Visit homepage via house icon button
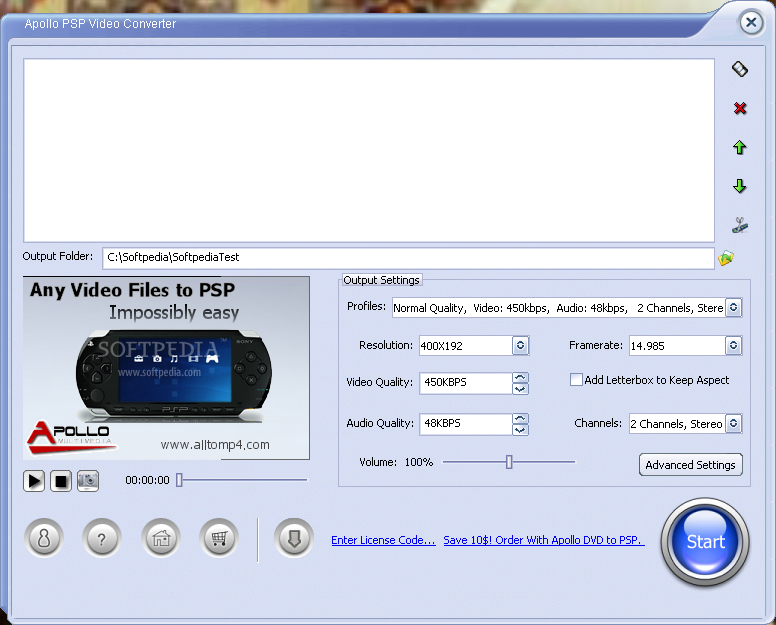 (x=160, y=538)
